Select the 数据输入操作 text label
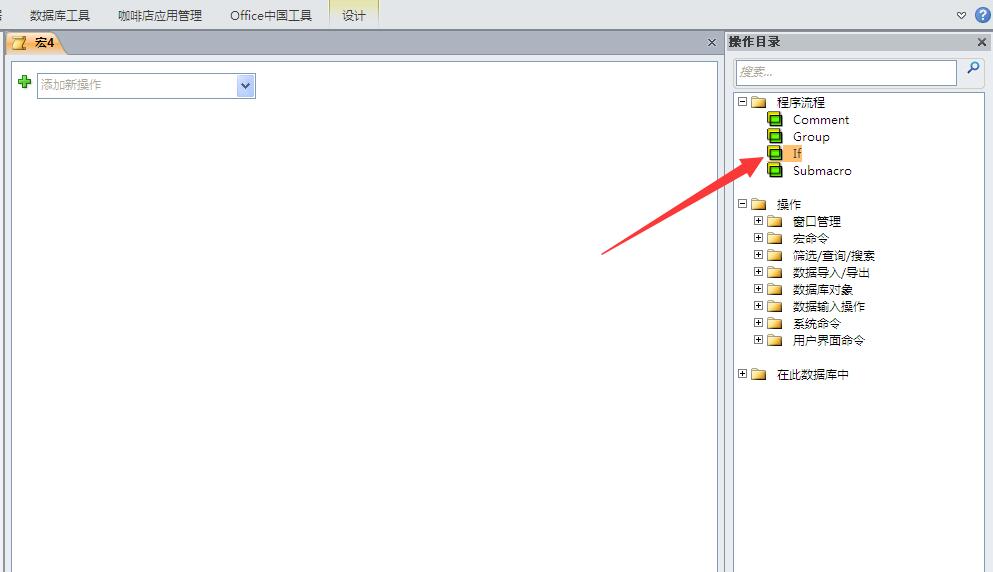 click(828, 307)
